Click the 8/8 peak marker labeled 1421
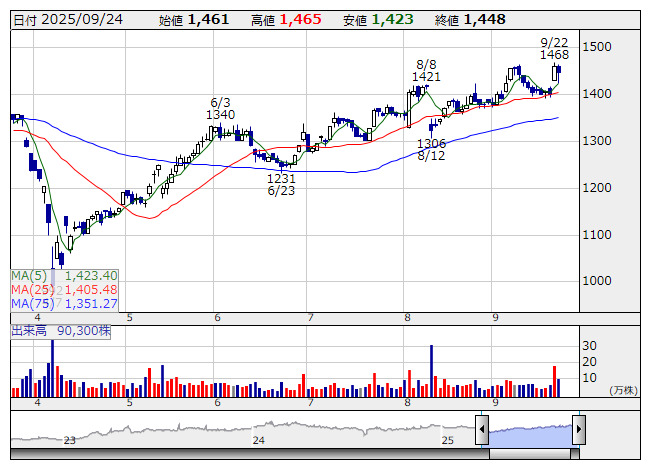Screen dimensions: 653x470 click(x=427, y=70)
